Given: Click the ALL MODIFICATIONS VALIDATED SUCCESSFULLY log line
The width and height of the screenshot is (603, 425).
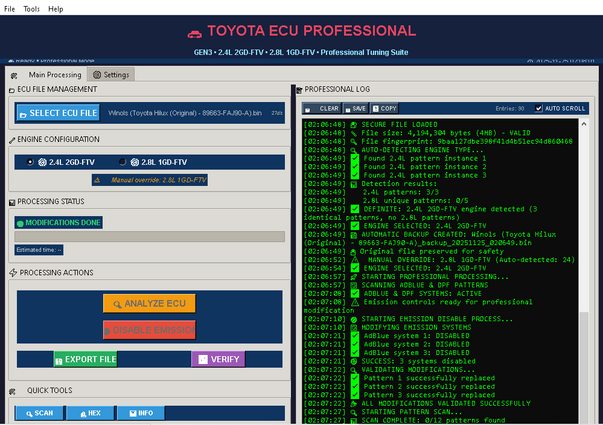Looking at the screenshot, I should pos(417,403).
